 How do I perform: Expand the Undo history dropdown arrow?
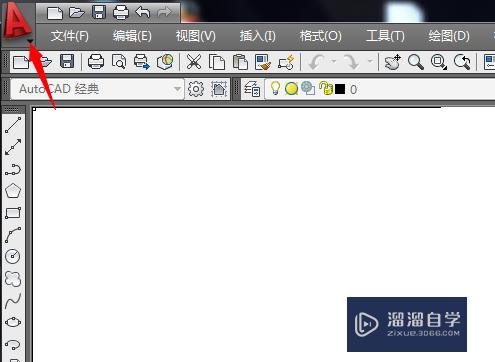coord(334,61)
